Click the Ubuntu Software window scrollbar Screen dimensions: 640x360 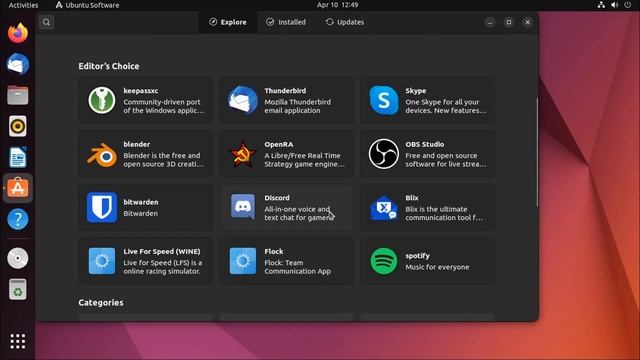click(x=537, y=152)
